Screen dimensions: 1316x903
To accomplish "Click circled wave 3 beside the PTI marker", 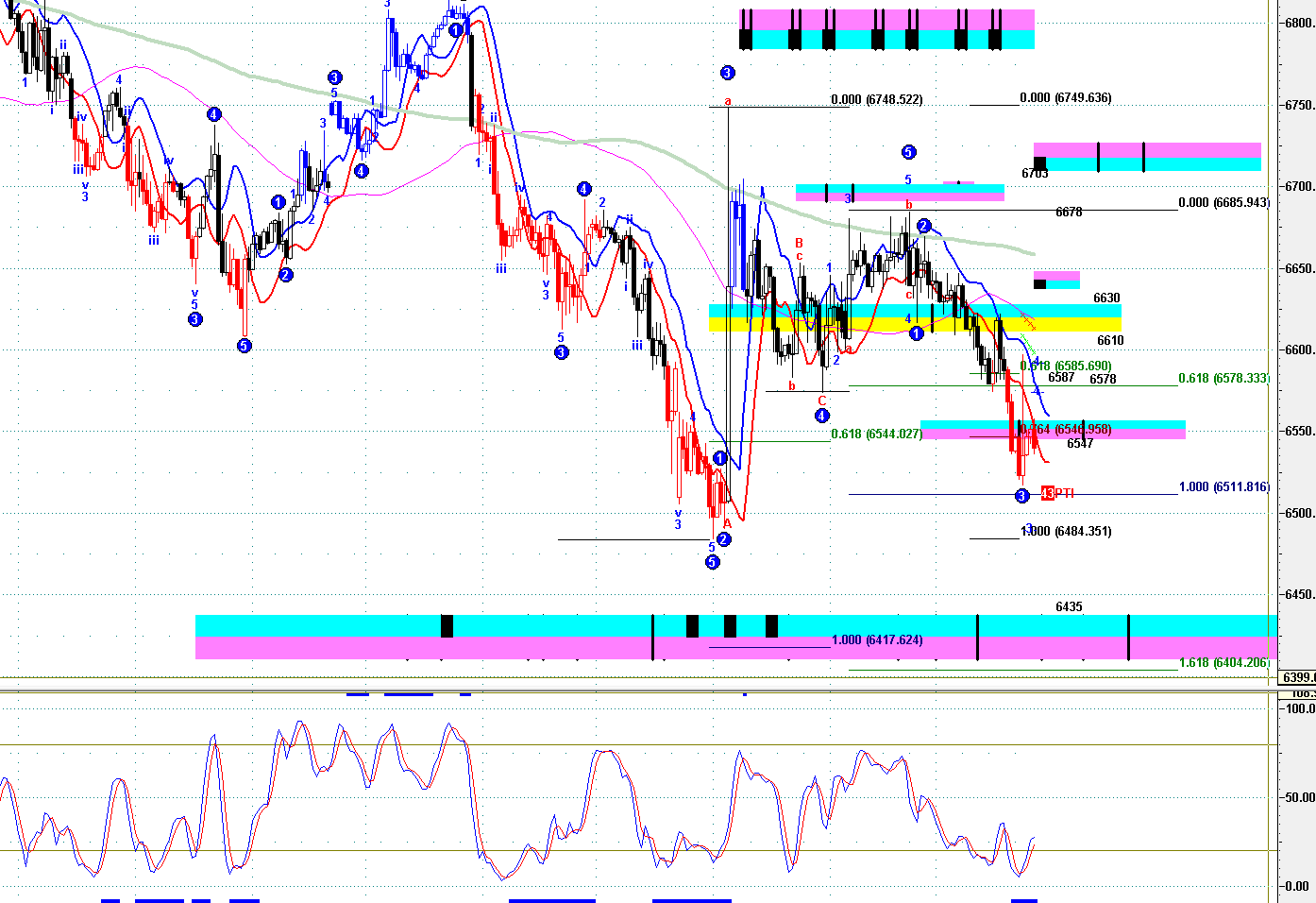I will (x=1021, y=496).
